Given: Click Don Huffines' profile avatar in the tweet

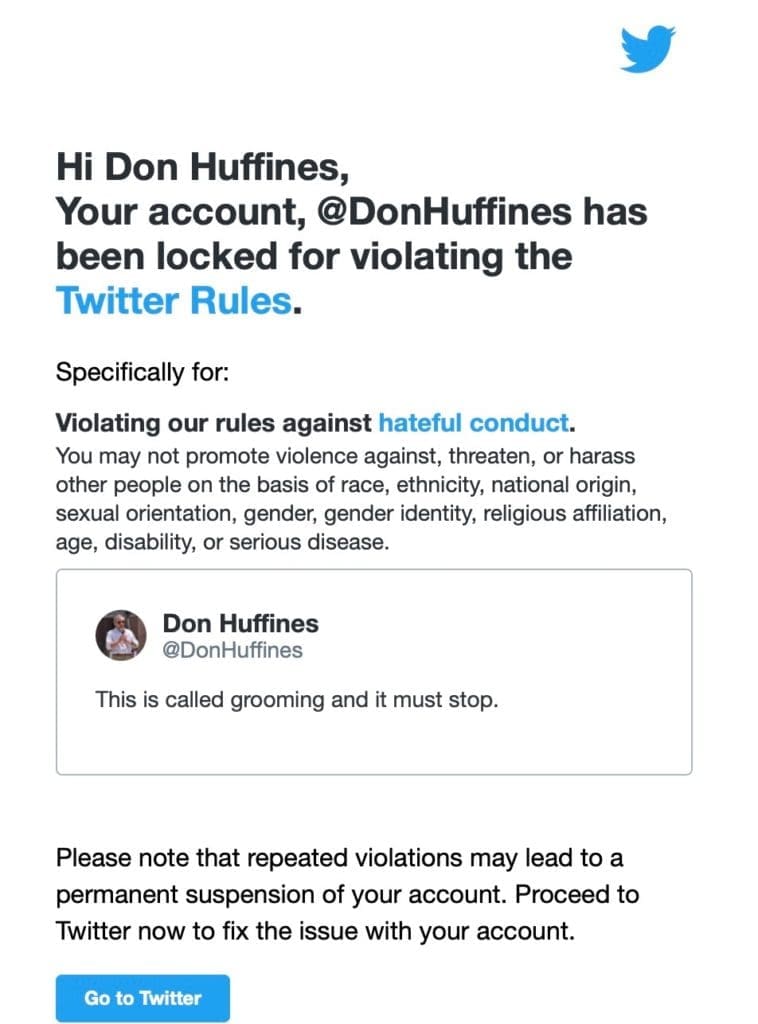Looking at the screenshot, I should click(121, 635).
